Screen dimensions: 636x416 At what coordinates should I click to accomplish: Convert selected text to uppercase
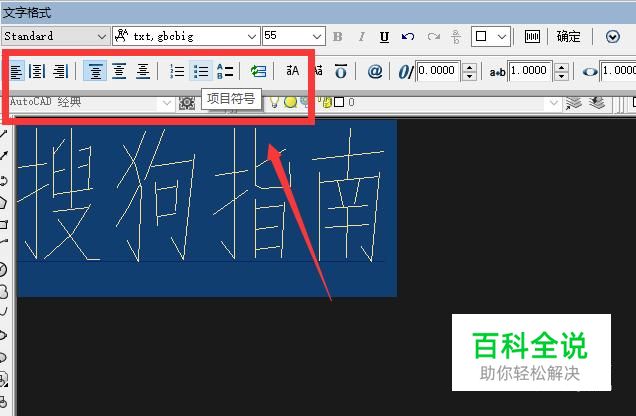point(292,71)
